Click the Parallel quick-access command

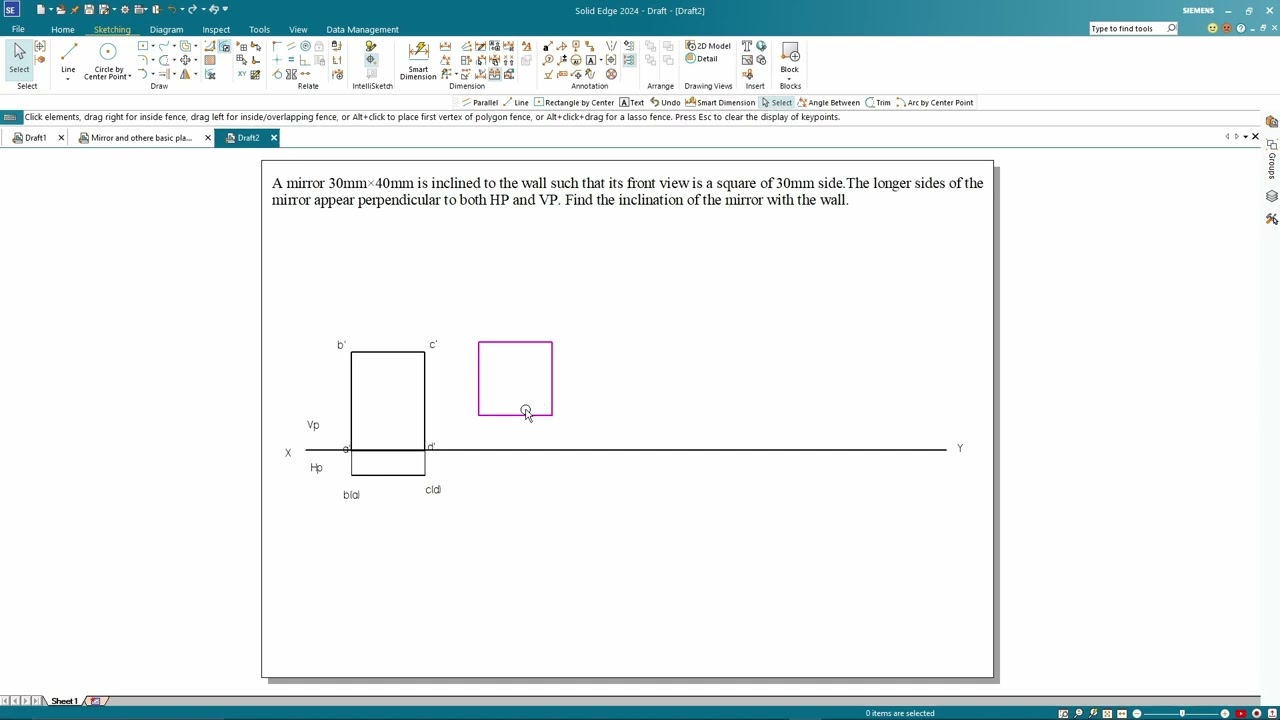479,102
